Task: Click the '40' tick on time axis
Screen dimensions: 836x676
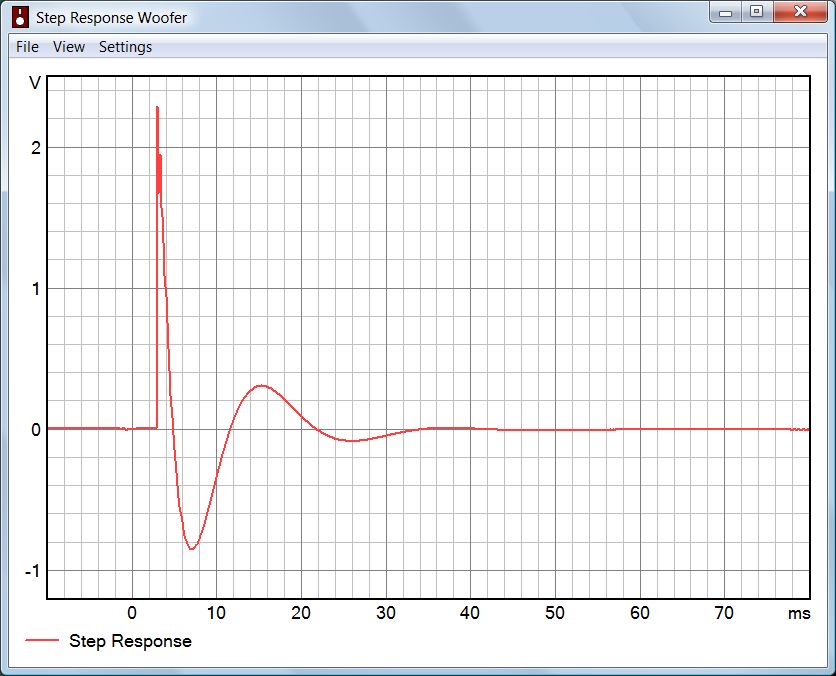Action: tap(470, 613)
